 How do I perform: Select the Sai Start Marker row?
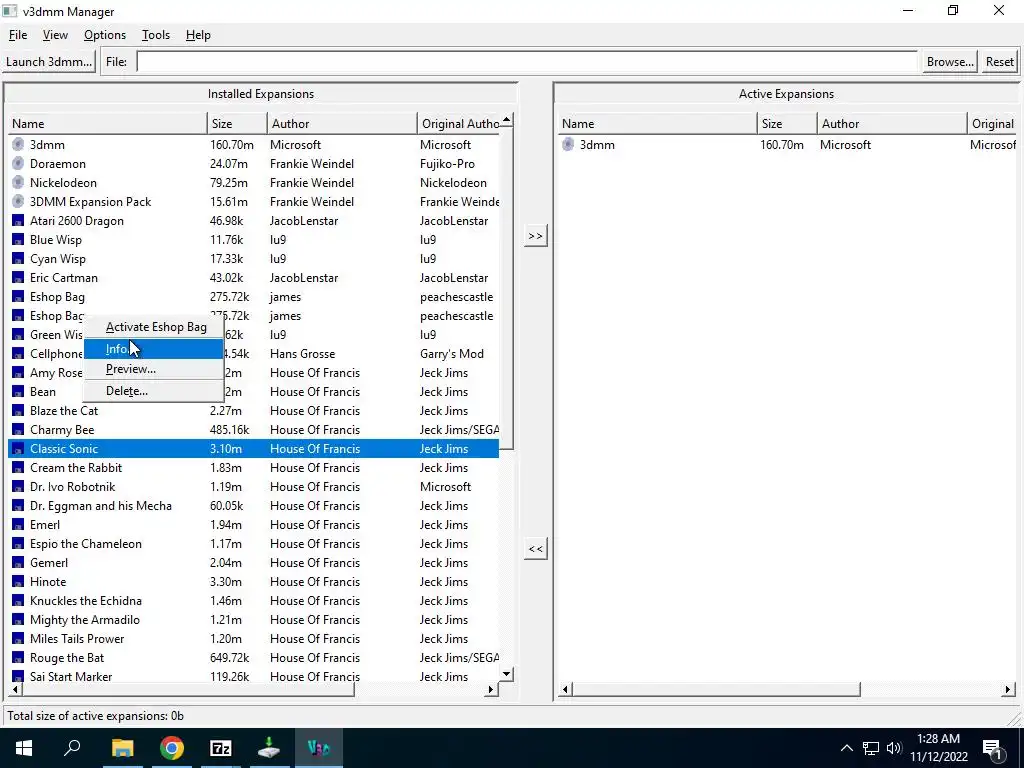coord(253,677)
